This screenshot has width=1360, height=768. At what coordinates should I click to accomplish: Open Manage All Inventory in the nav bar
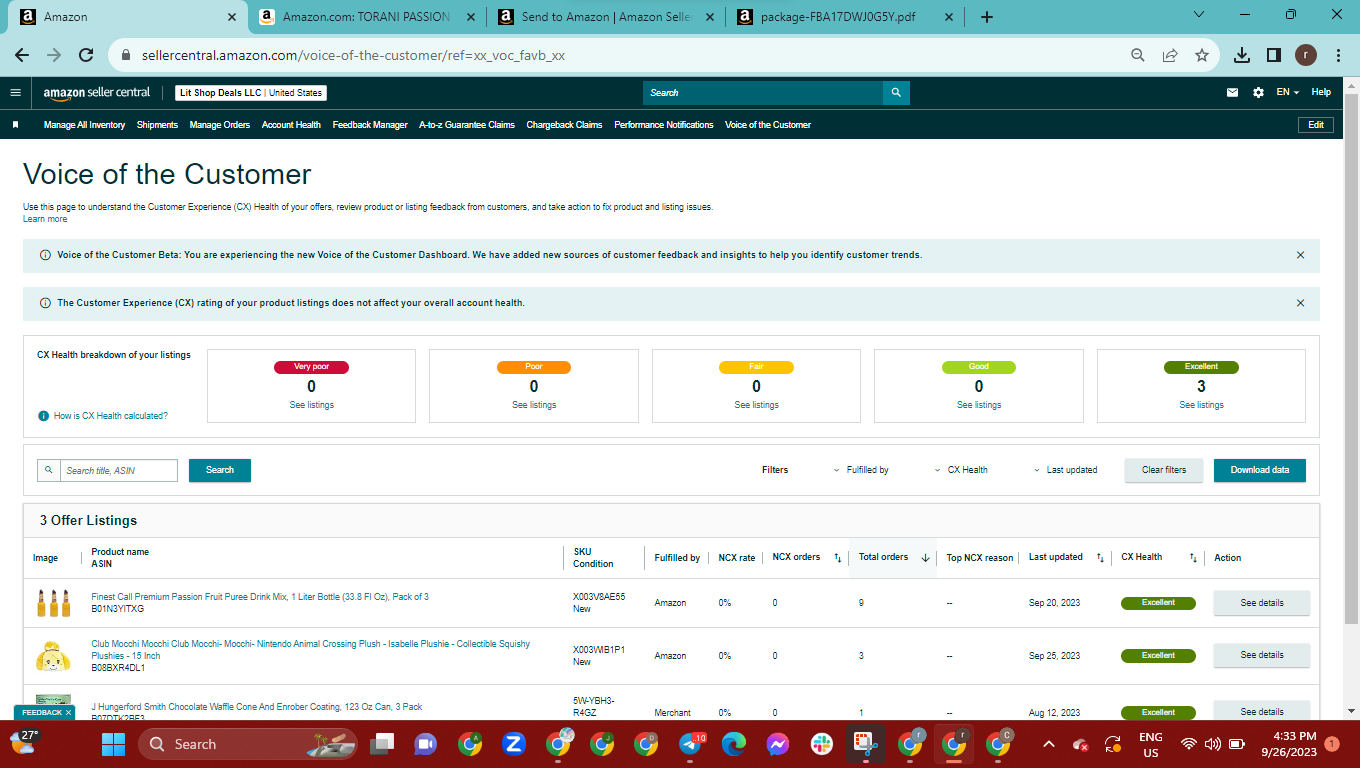84,125
